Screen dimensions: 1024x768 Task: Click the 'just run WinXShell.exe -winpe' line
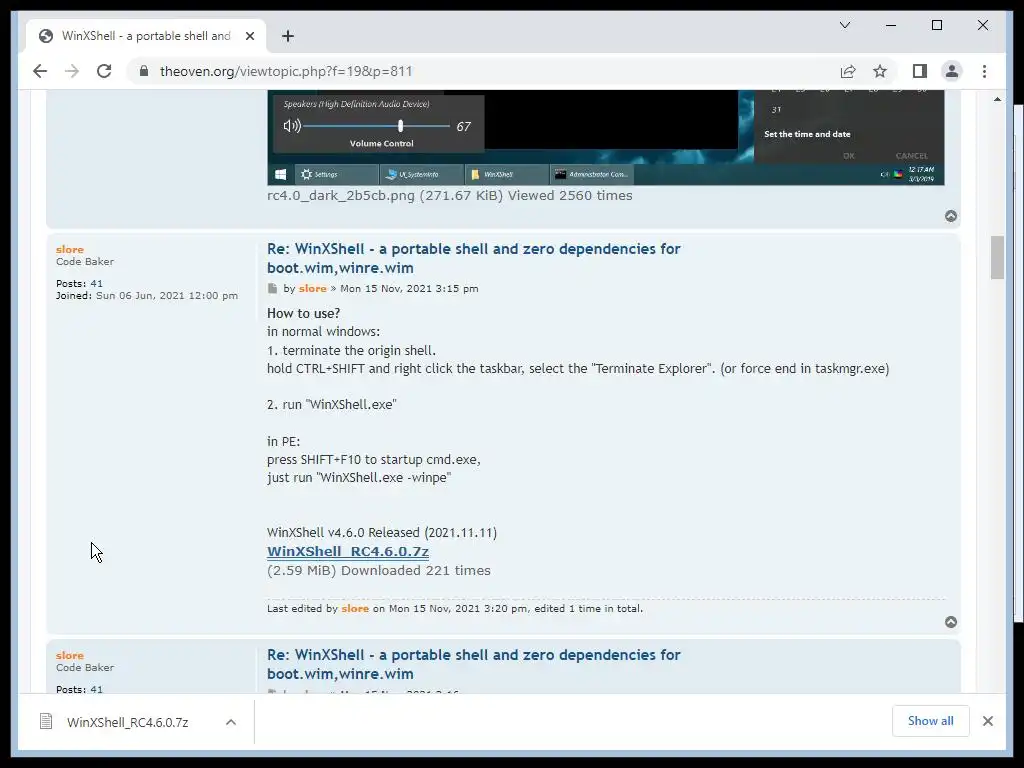coord(359,478)
